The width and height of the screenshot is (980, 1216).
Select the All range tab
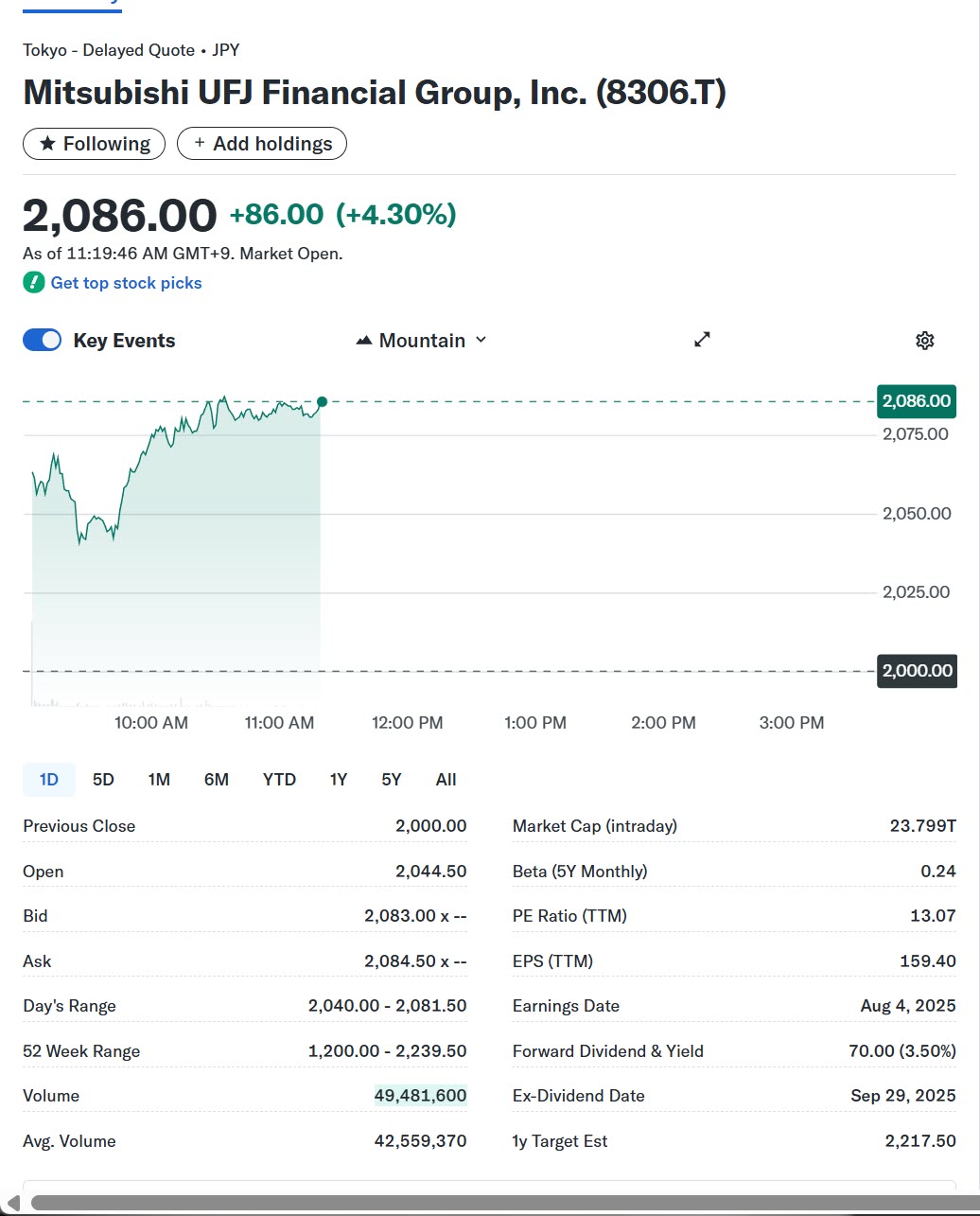(446, 780)
